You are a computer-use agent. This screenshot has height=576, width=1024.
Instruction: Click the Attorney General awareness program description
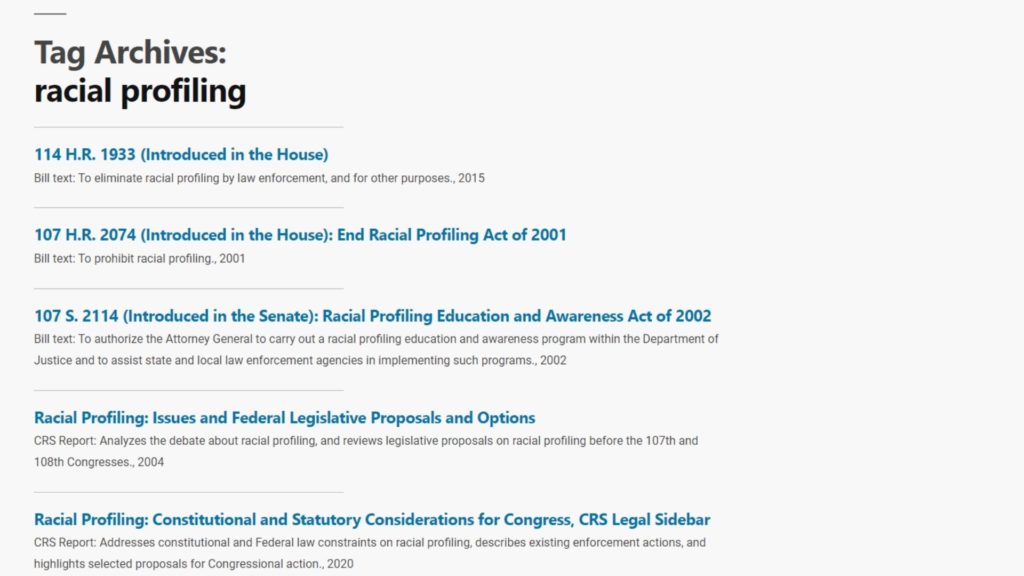(376, 349)
